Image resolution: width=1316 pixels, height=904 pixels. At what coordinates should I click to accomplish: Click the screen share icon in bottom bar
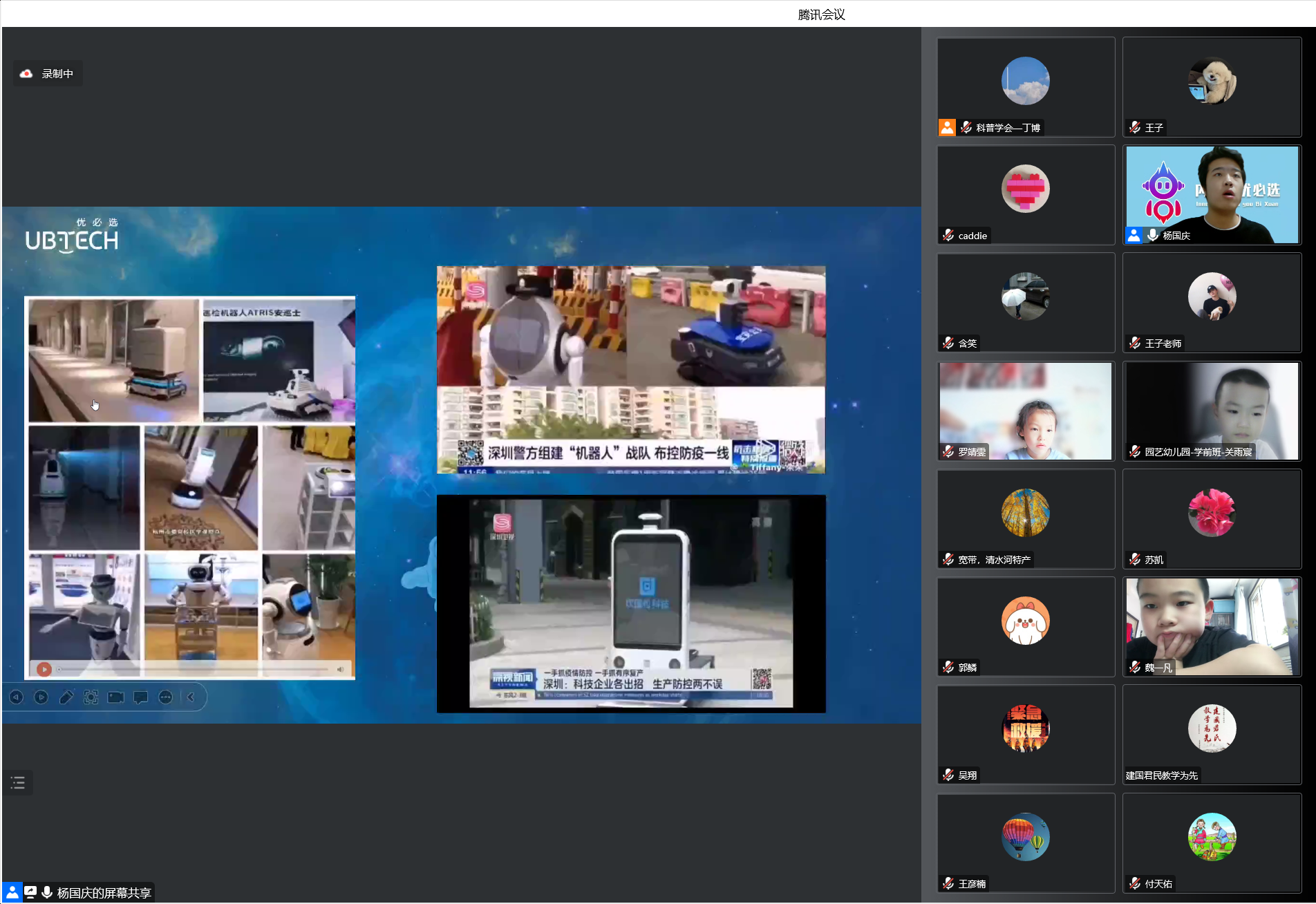(x=30, y=892)
